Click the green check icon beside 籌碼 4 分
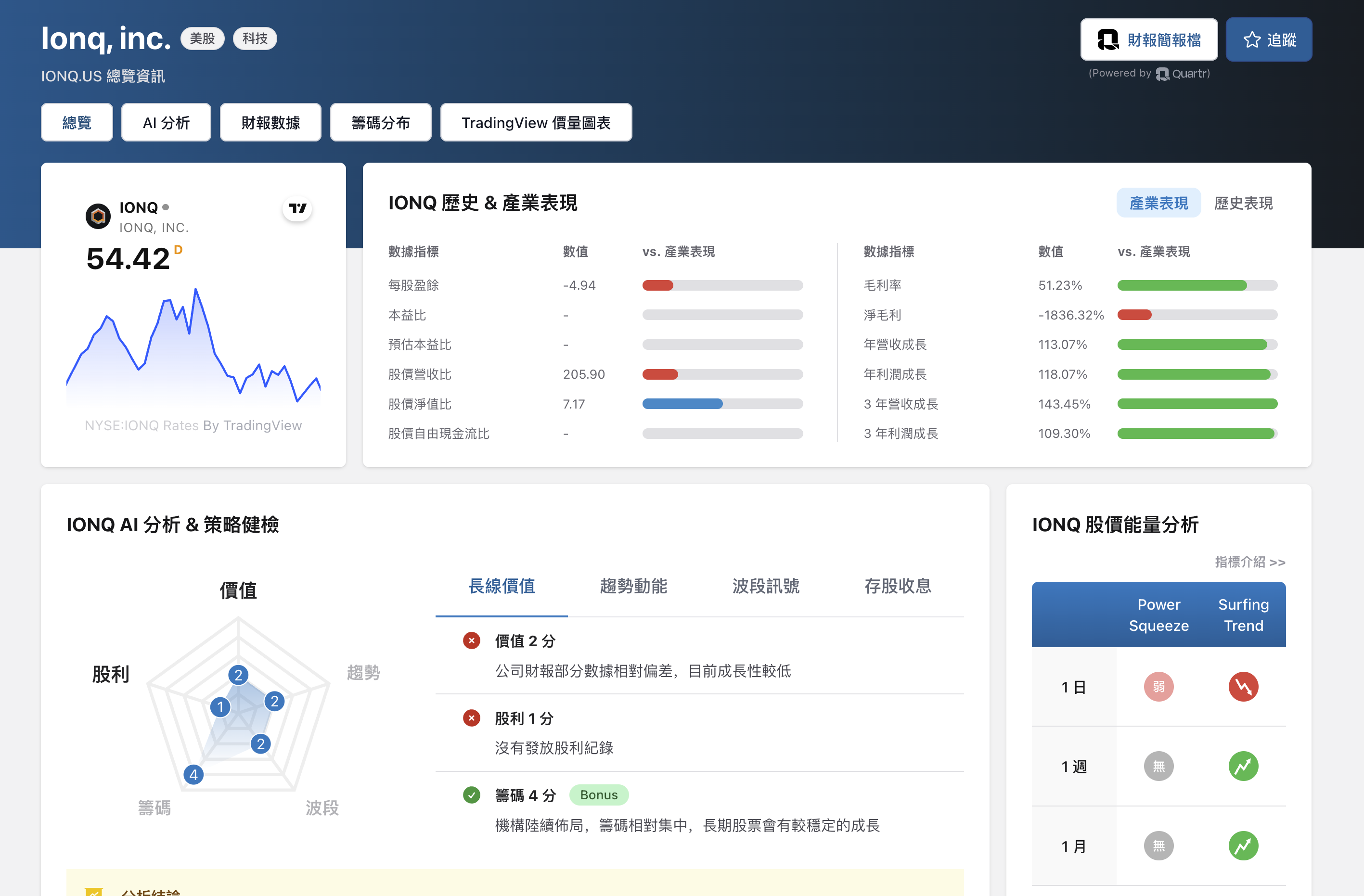The height and width of the screenshot is (896, 1364). tap(471, 794)
